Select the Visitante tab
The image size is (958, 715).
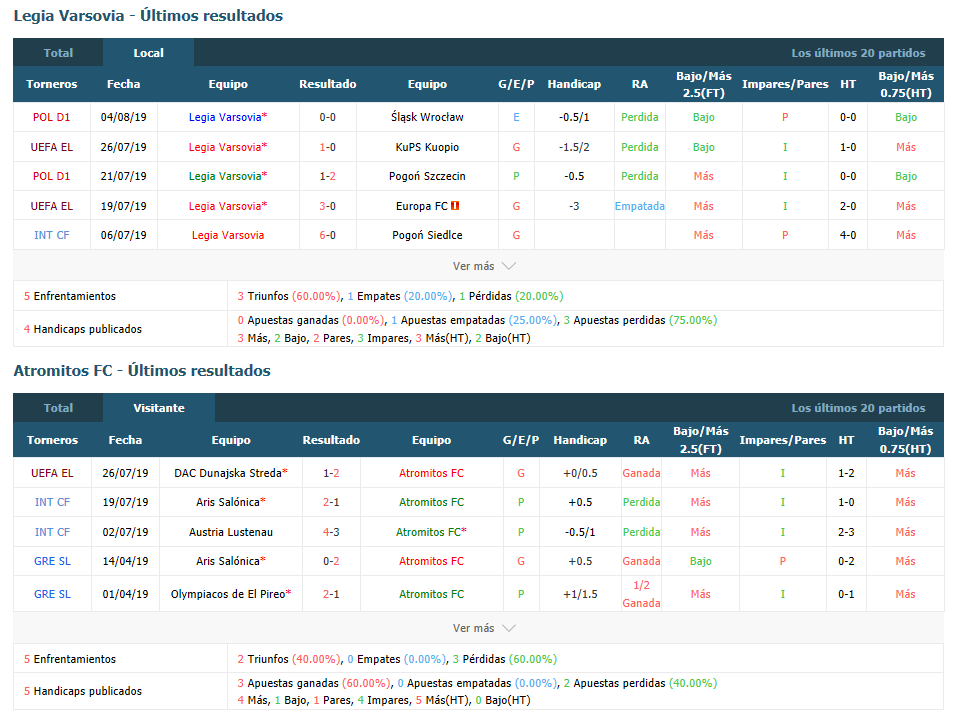pos(159,408)
